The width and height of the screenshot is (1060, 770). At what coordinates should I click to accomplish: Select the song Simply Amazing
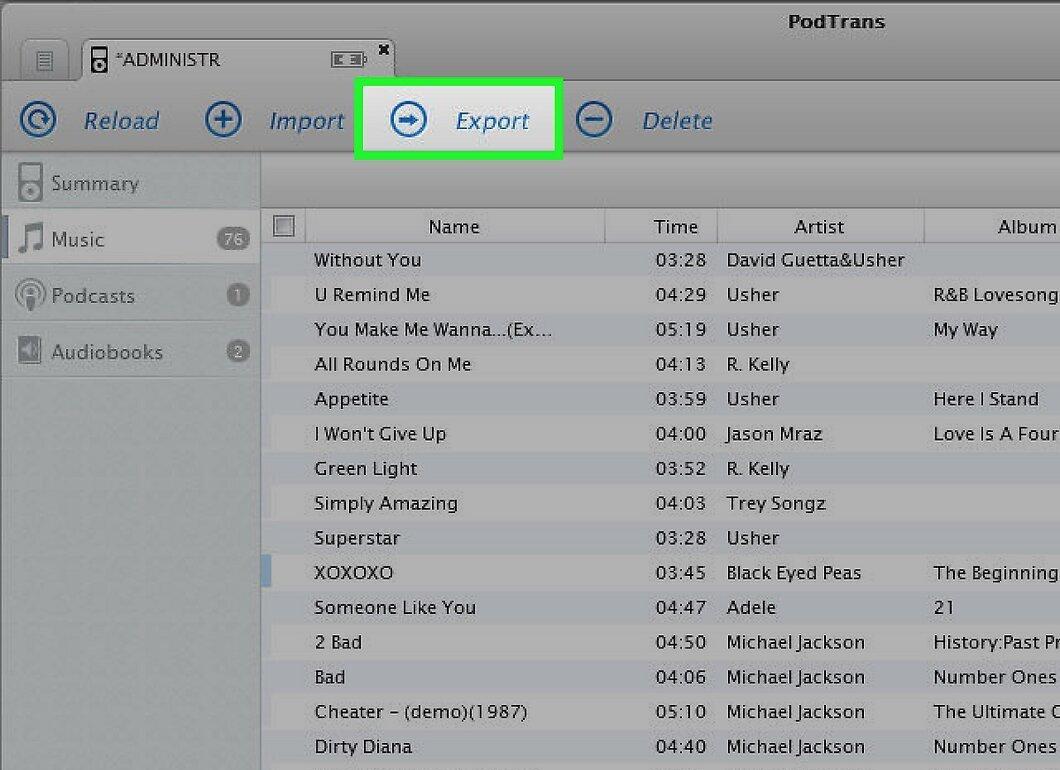(x=386, y=503)
